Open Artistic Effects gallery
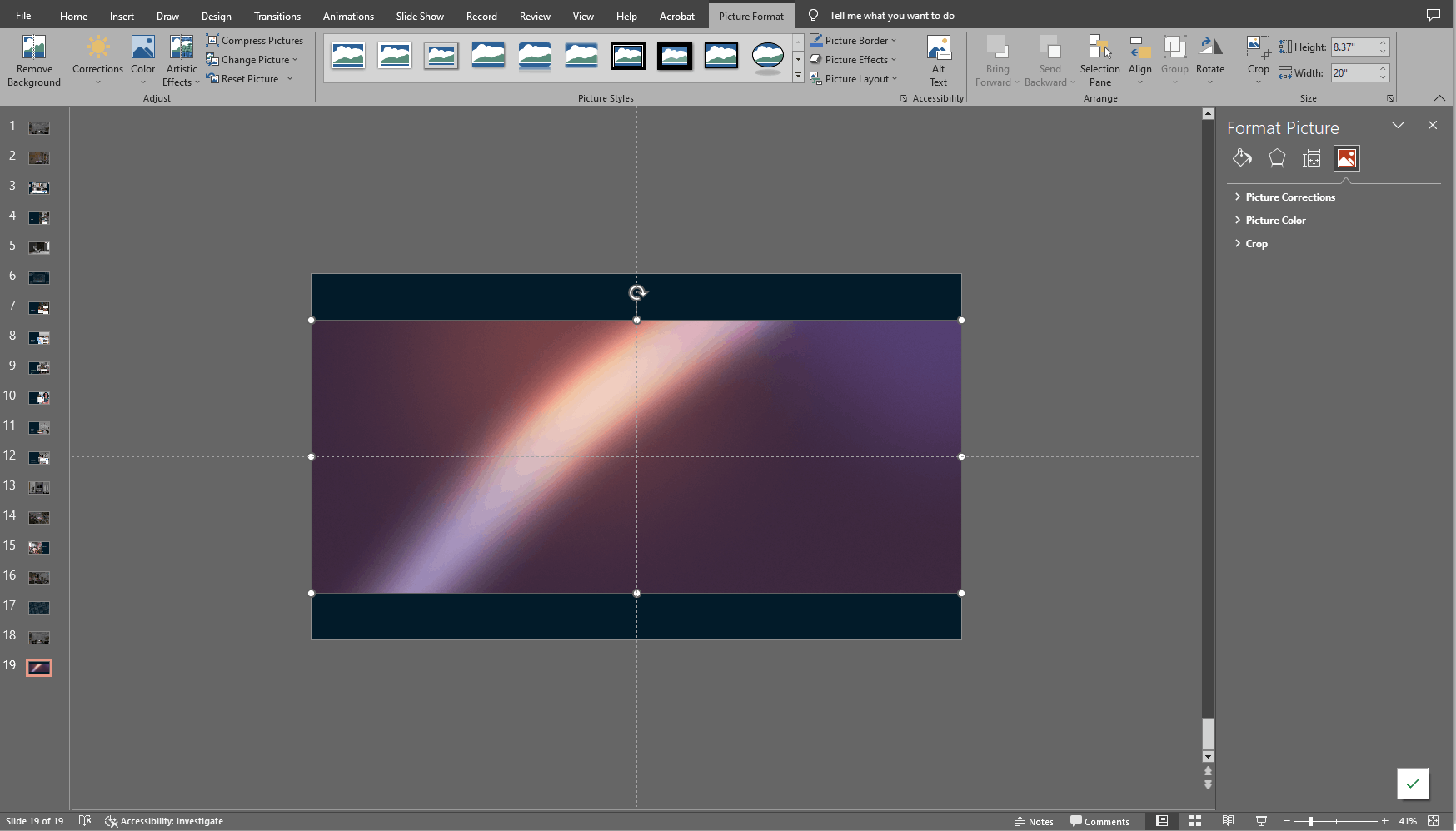 tap(181, 61)
